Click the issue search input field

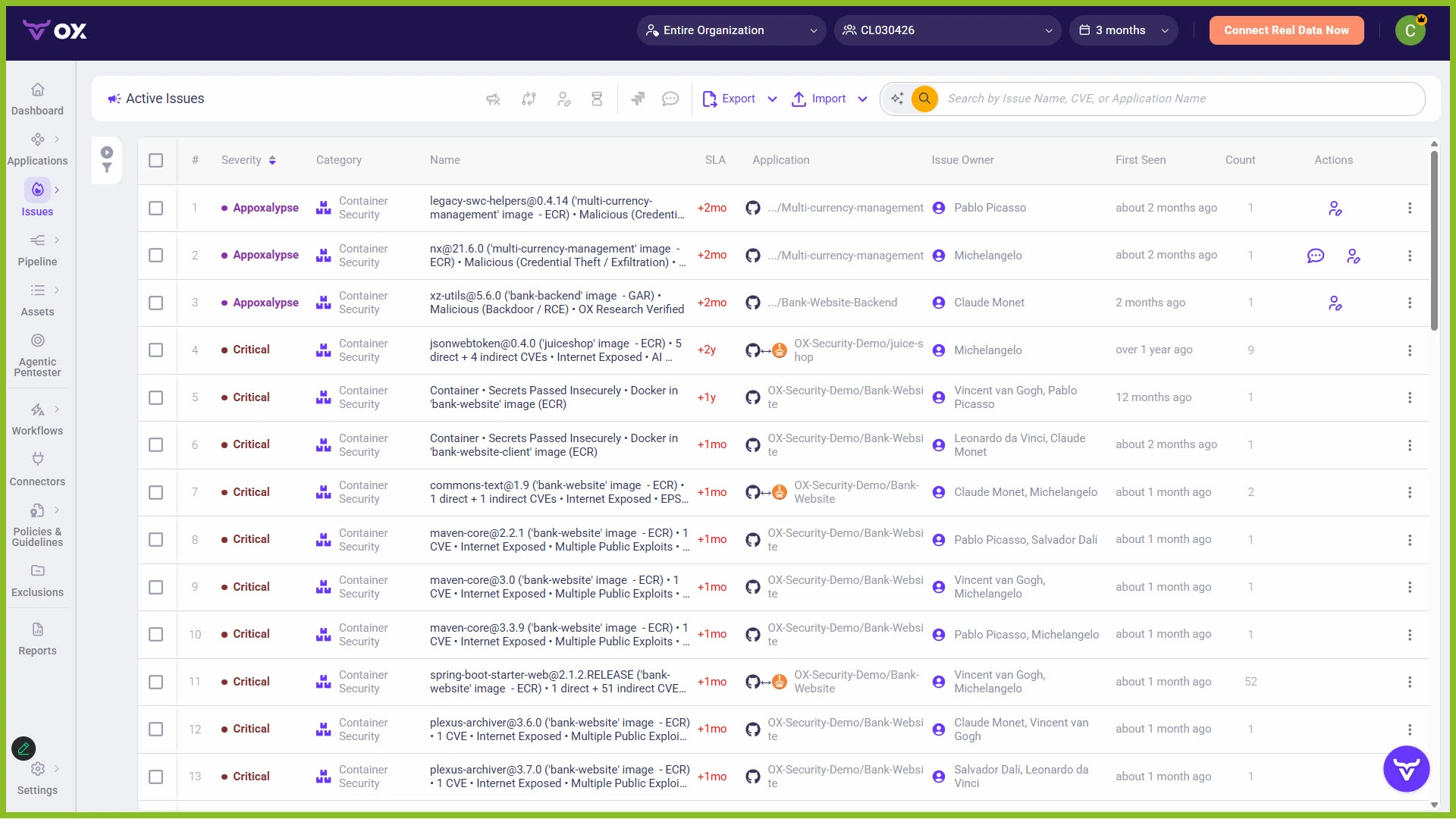[x=1175, y=99]
